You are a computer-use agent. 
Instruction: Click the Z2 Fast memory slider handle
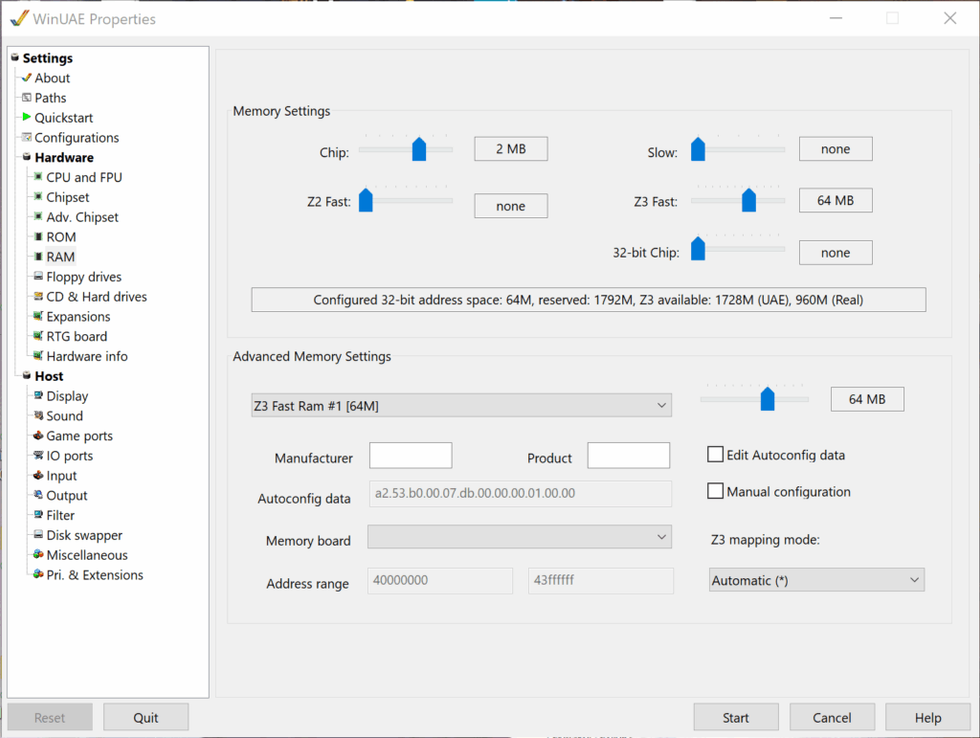(366, 200)
